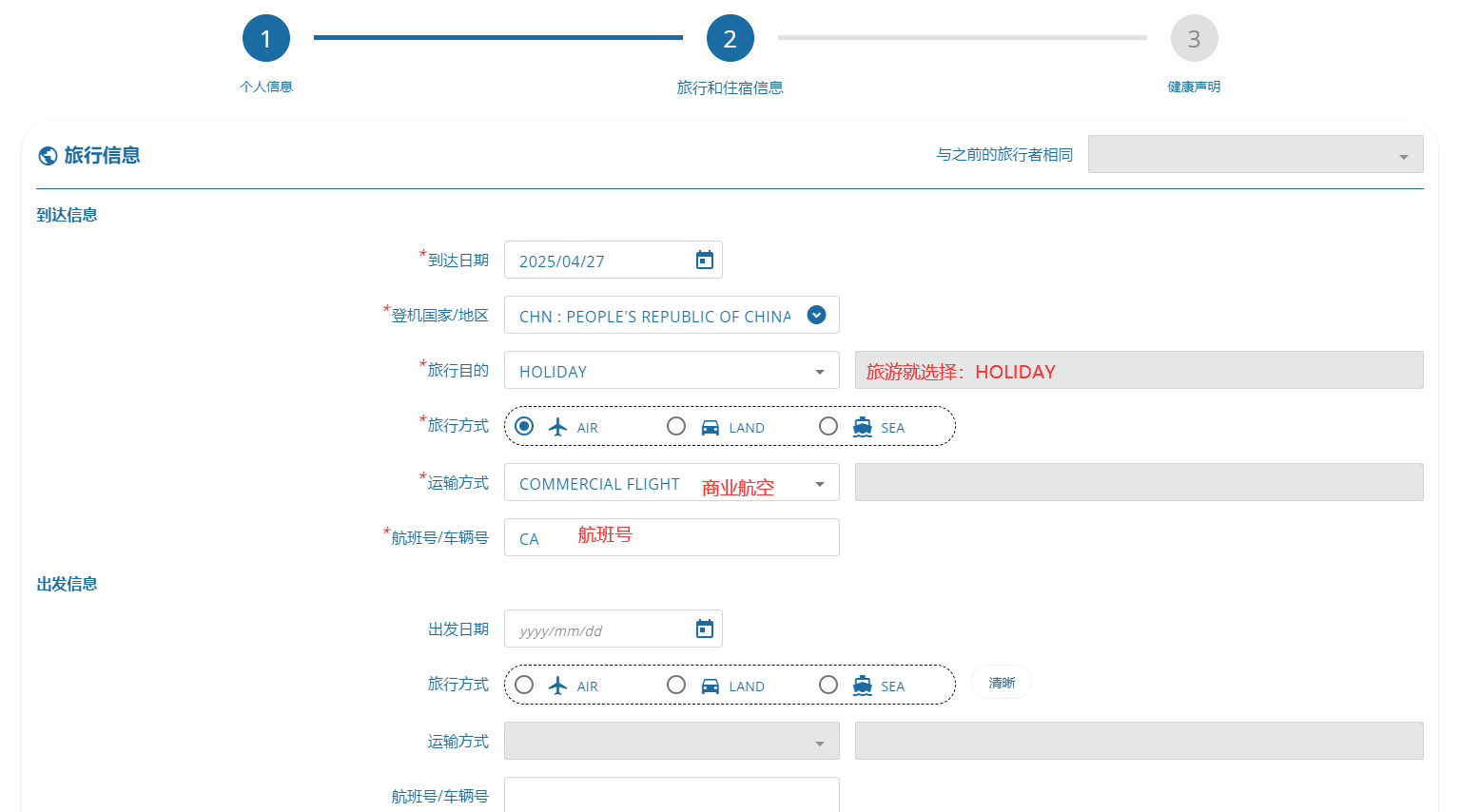Go to step 3 健康声明
The width and height of the screenshot is (1461, 812).
coord(1194,37)
